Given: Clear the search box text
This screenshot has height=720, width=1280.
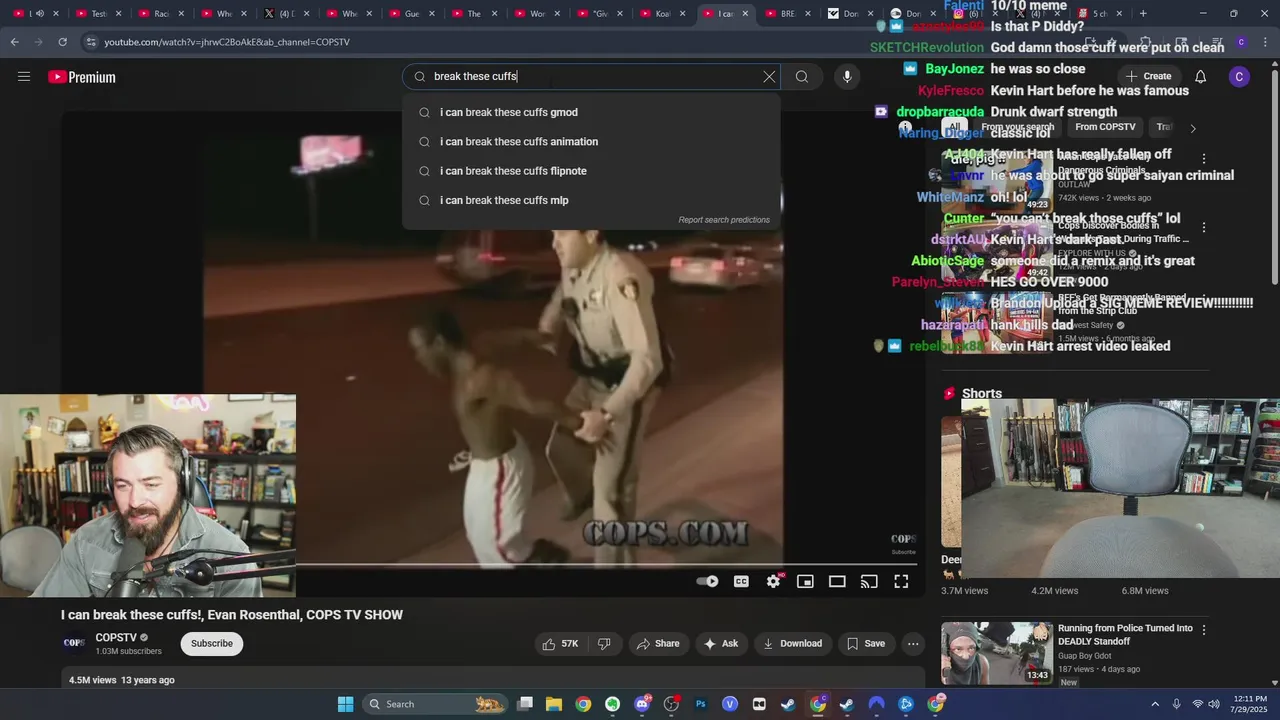Looking at the screenshot, I should coord(769,77).
